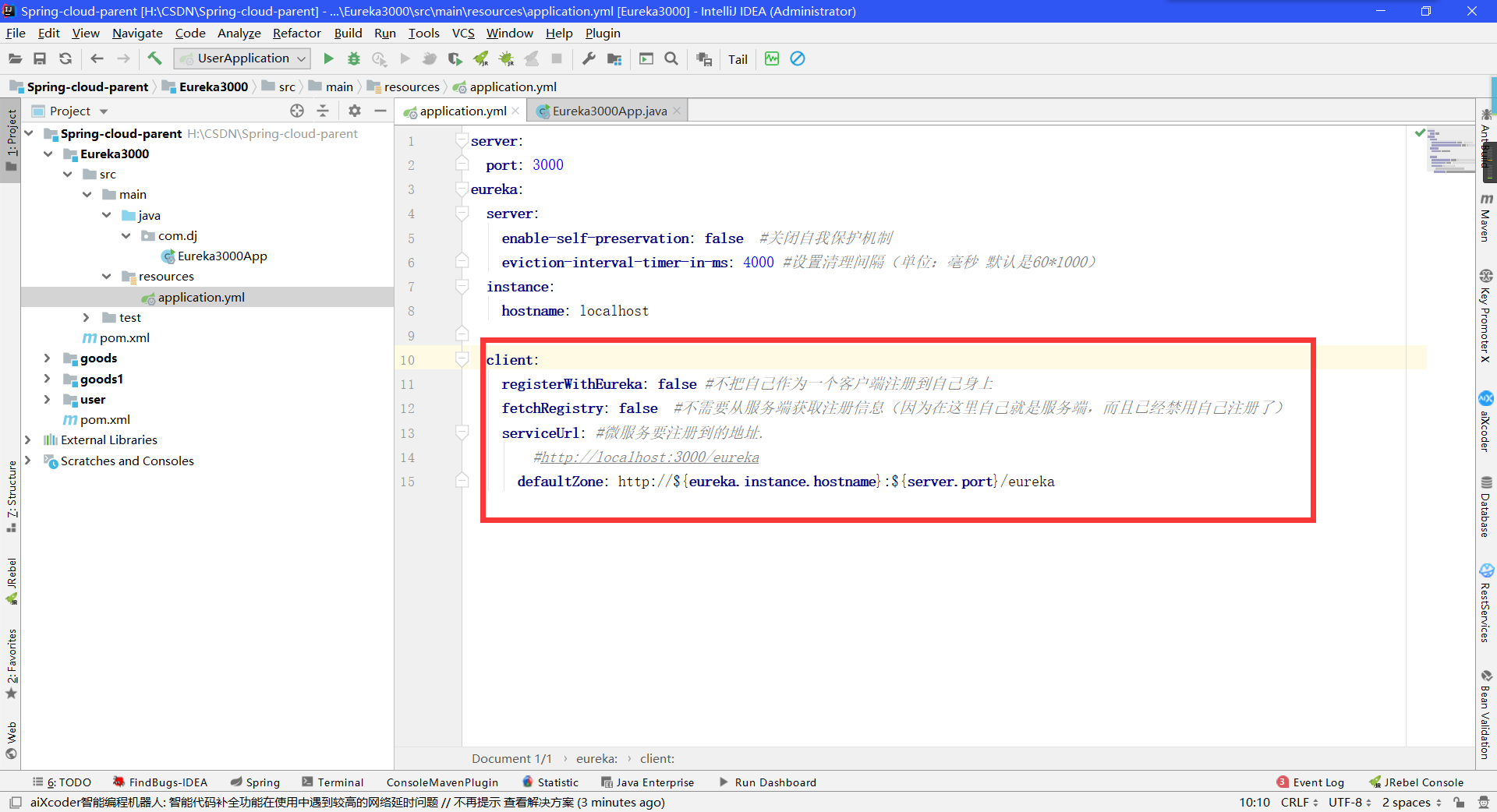The width and height of the screenshot is (1497, 812).
Task: Click the Back navigation arrow
Action: tap(97, 58)
